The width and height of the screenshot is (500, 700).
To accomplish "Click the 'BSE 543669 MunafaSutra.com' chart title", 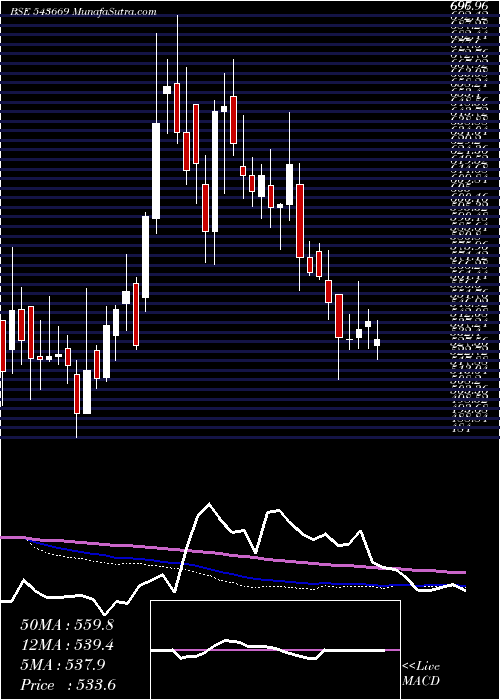I will (x=83, y=12).
